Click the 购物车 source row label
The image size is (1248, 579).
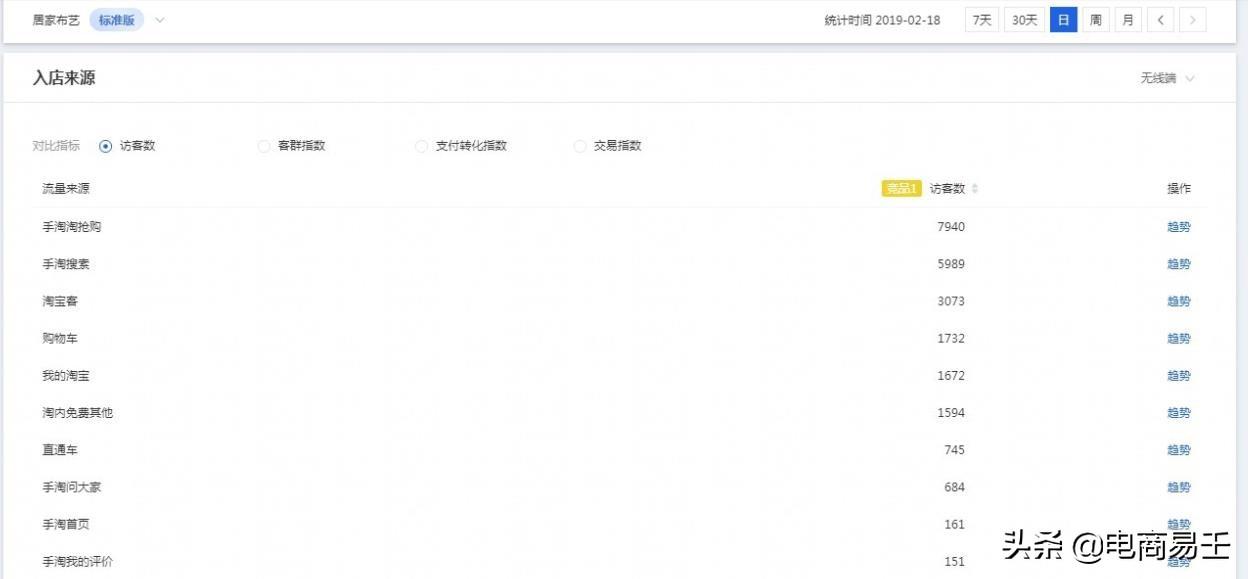pos(60,338)
